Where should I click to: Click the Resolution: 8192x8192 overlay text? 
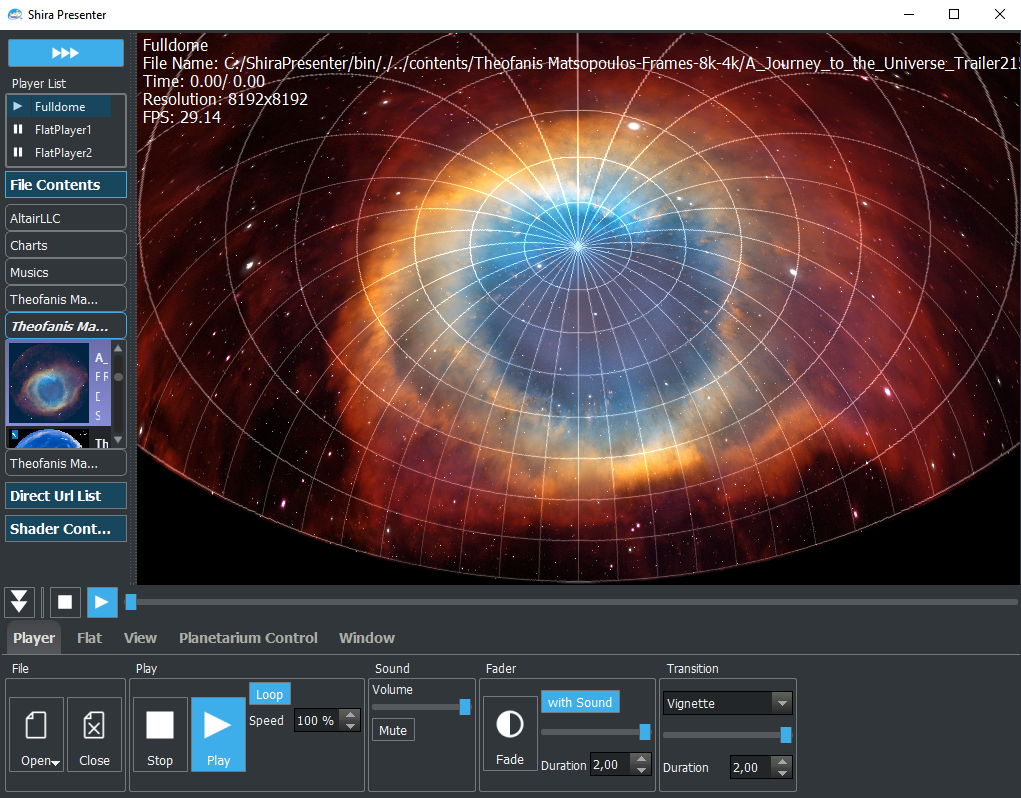(225, 100)
